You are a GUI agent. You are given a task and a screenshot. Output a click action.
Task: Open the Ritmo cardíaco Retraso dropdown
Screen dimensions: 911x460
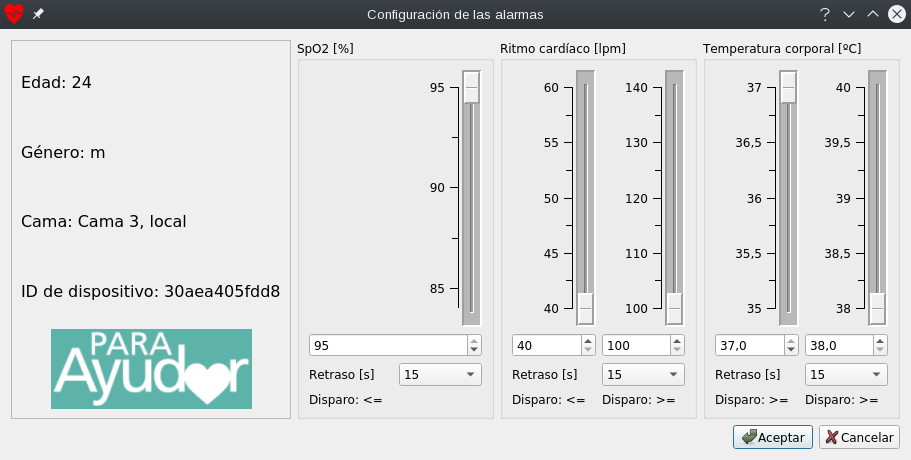click(643, 374)
